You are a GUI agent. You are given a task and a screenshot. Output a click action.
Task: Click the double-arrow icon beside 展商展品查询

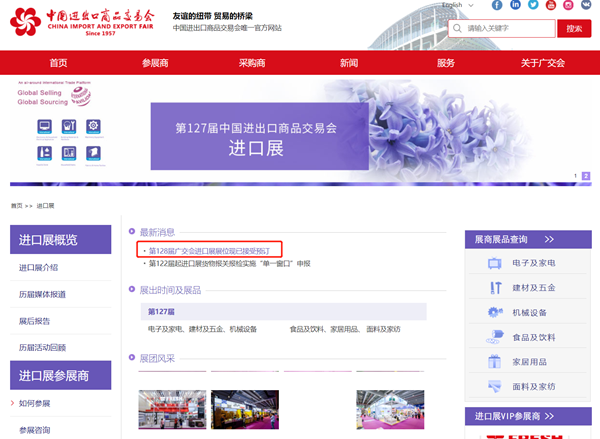[549, 240]
